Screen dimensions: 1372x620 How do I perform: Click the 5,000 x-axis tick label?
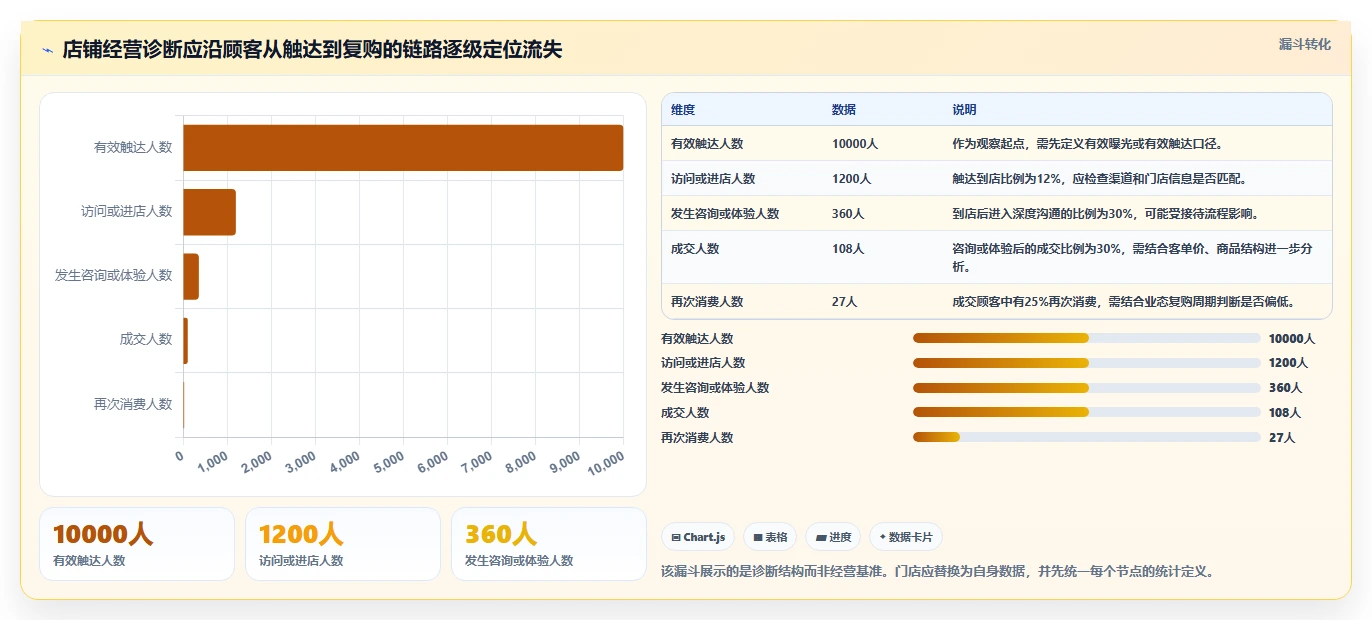(389, 463)
